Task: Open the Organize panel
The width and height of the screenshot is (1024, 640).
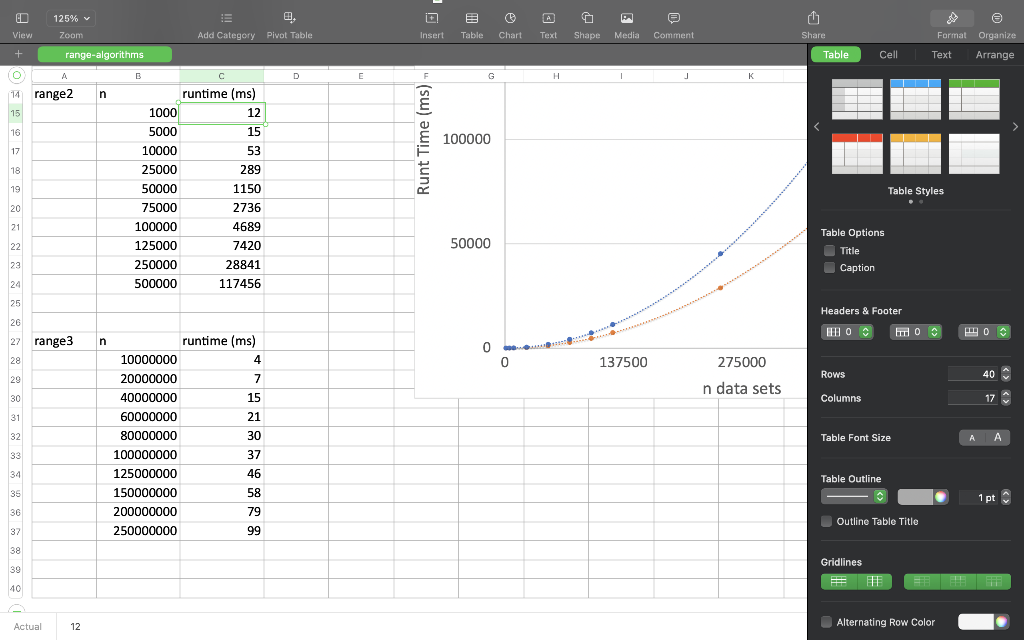Action: (997, 18)
